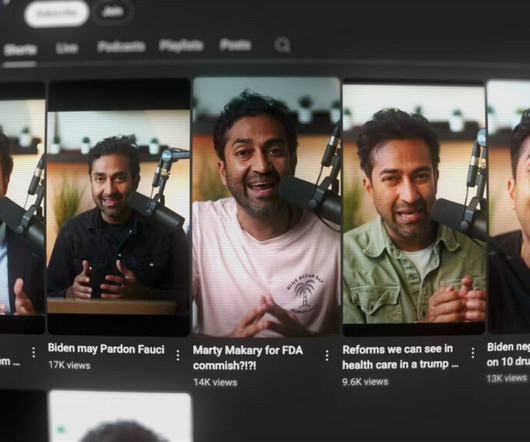Open the options menu beside the title ending 'em ...'
The height and width of the screenshot is (442, 530).
(33, 352)
